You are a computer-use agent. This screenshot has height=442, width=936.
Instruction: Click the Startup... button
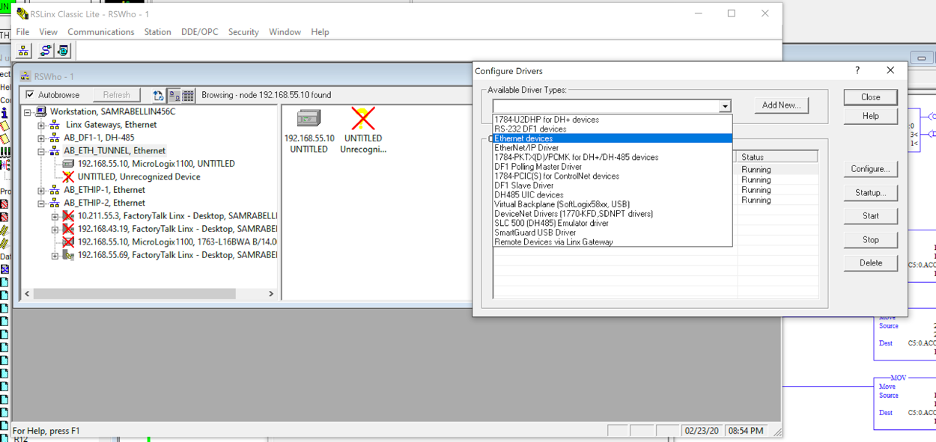point(871,193)
